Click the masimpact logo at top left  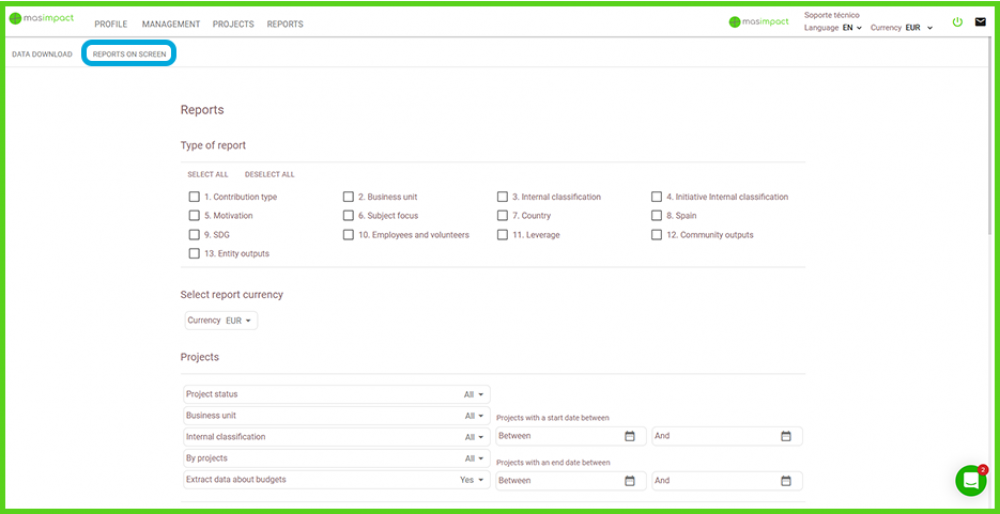pyautogui.click(x=42, y=19)
